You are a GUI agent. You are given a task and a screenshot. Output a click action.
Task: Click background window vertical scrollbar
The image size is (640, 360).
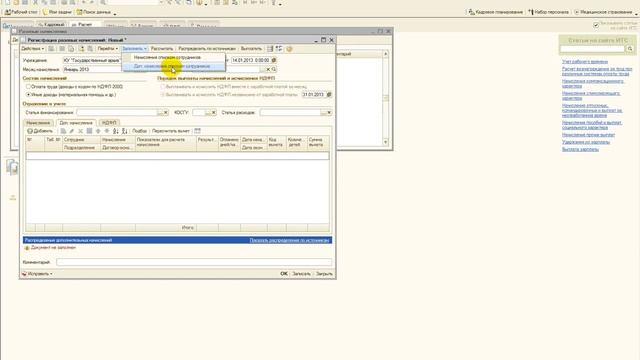[x=386, y=98]
